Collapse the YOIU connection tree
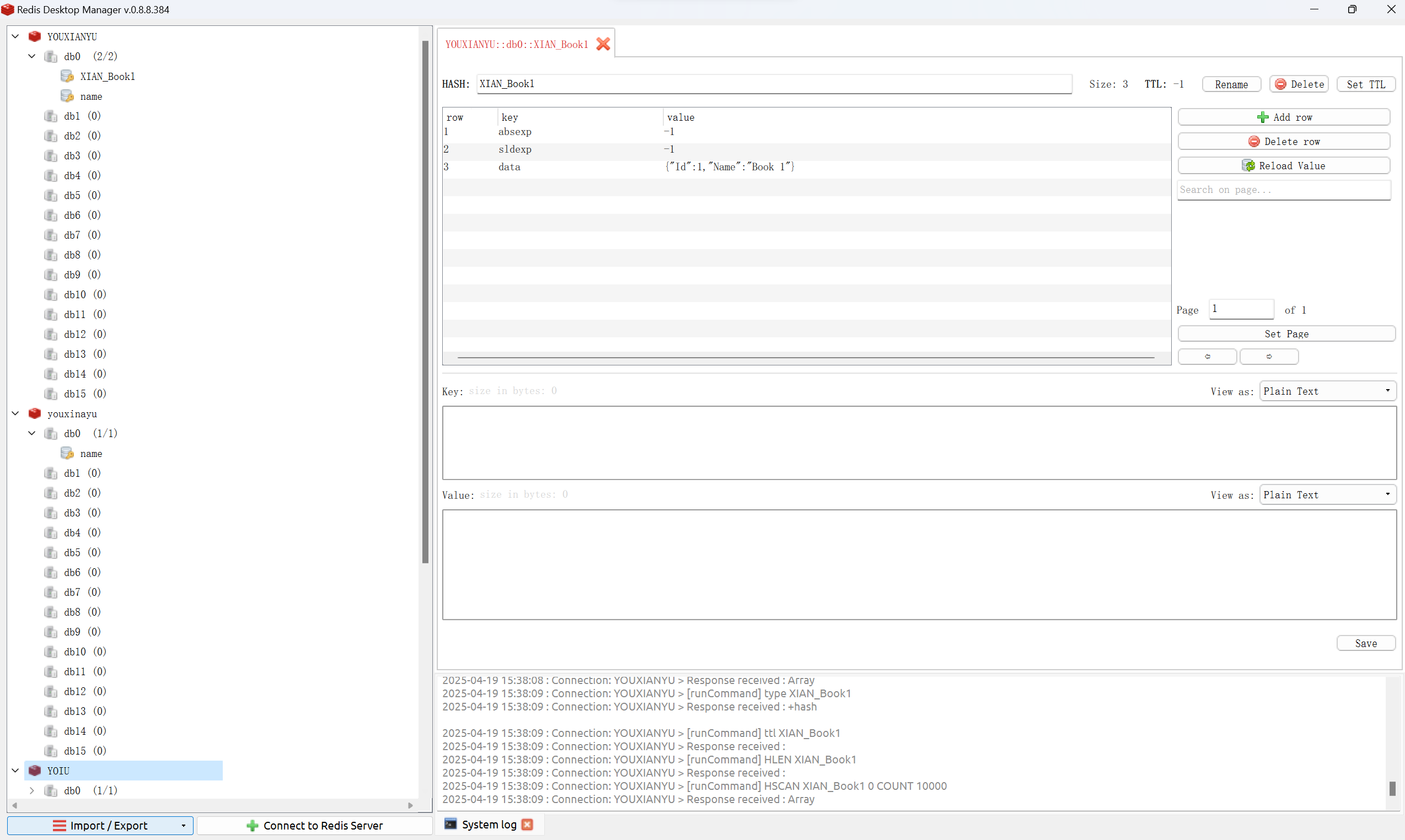This screenshot has height=840, width=1405. pos(15,771)
